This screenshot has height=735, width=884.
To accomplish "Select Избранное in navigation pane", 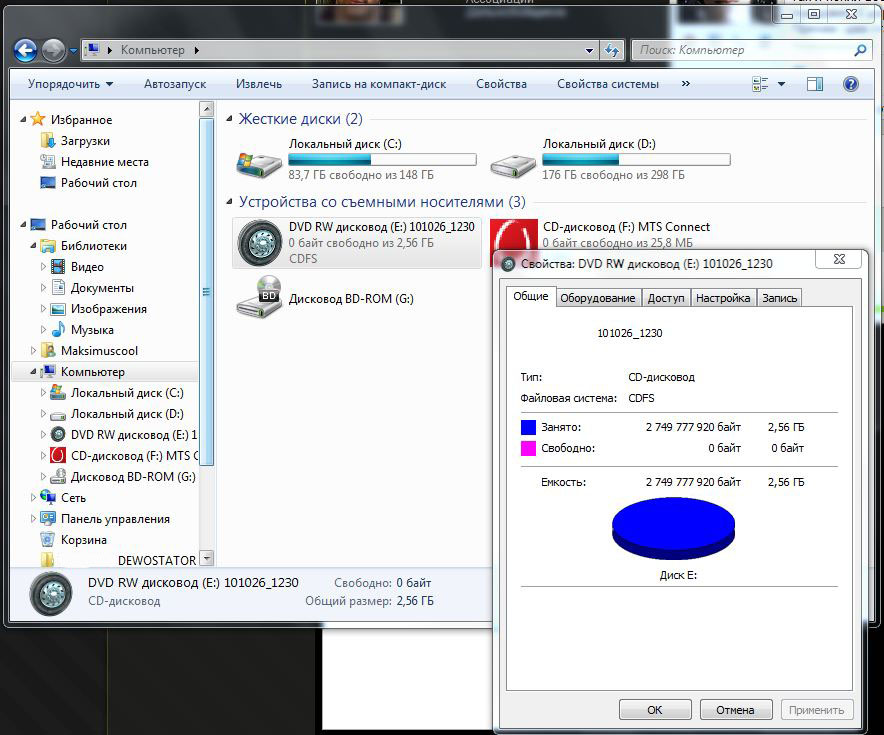I will [81, 119].
